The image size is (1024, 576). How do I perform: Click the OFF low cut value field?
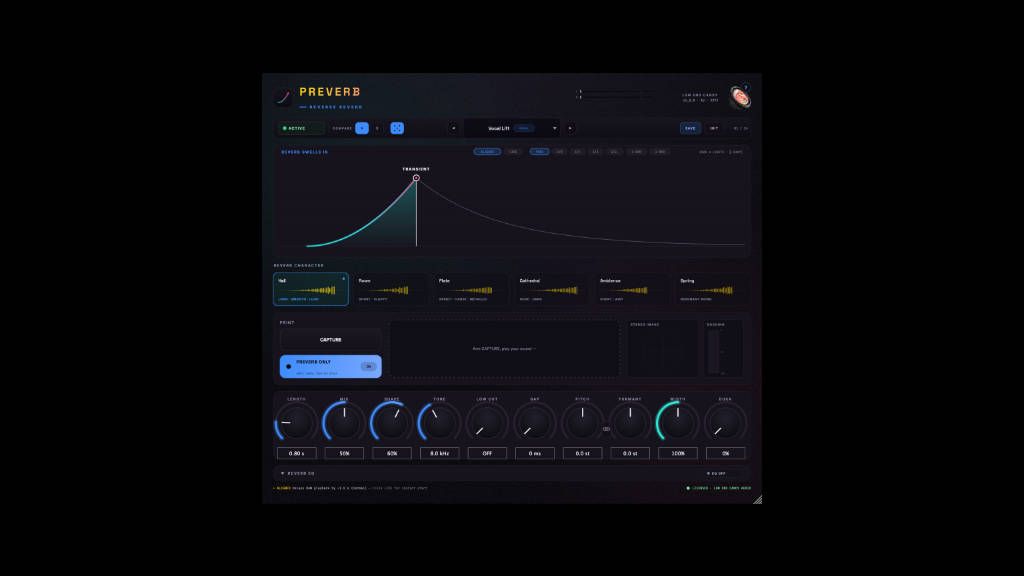[487, 453]
